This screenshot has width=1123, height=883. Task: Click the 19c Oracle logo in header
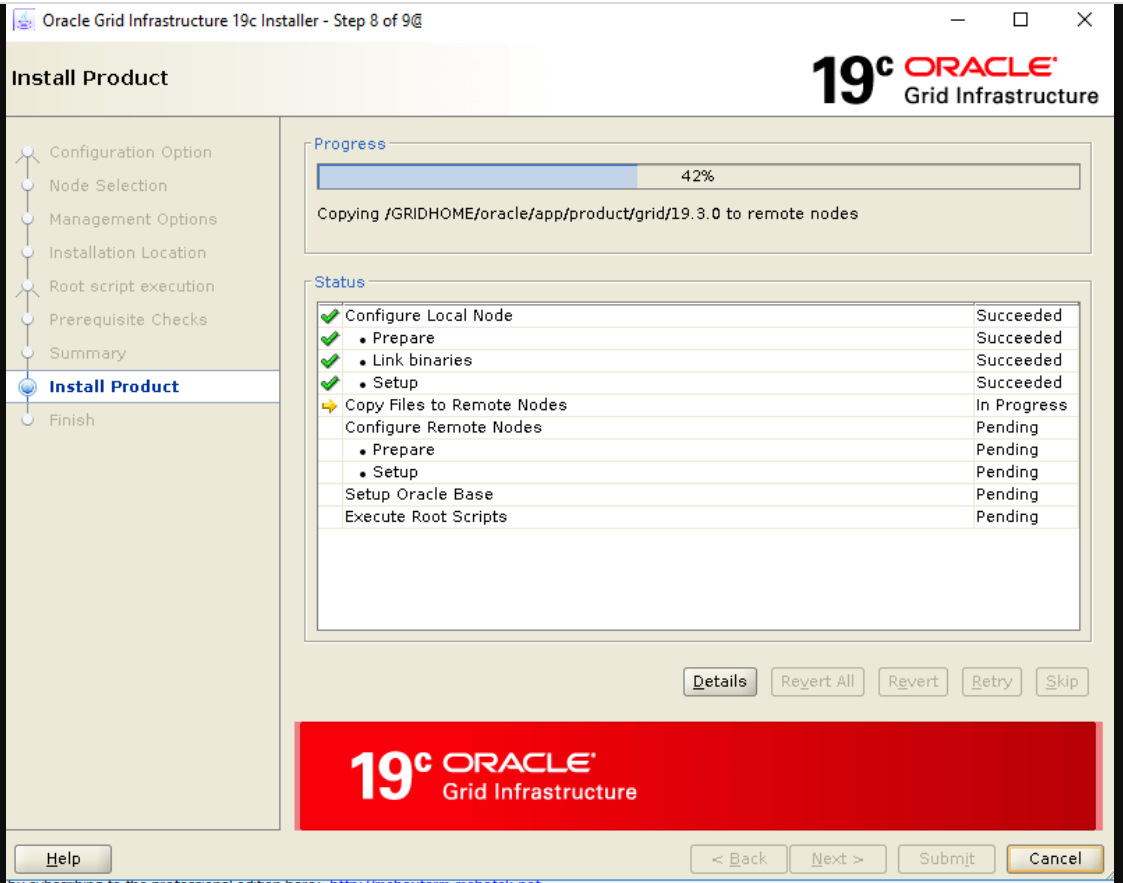955,79
